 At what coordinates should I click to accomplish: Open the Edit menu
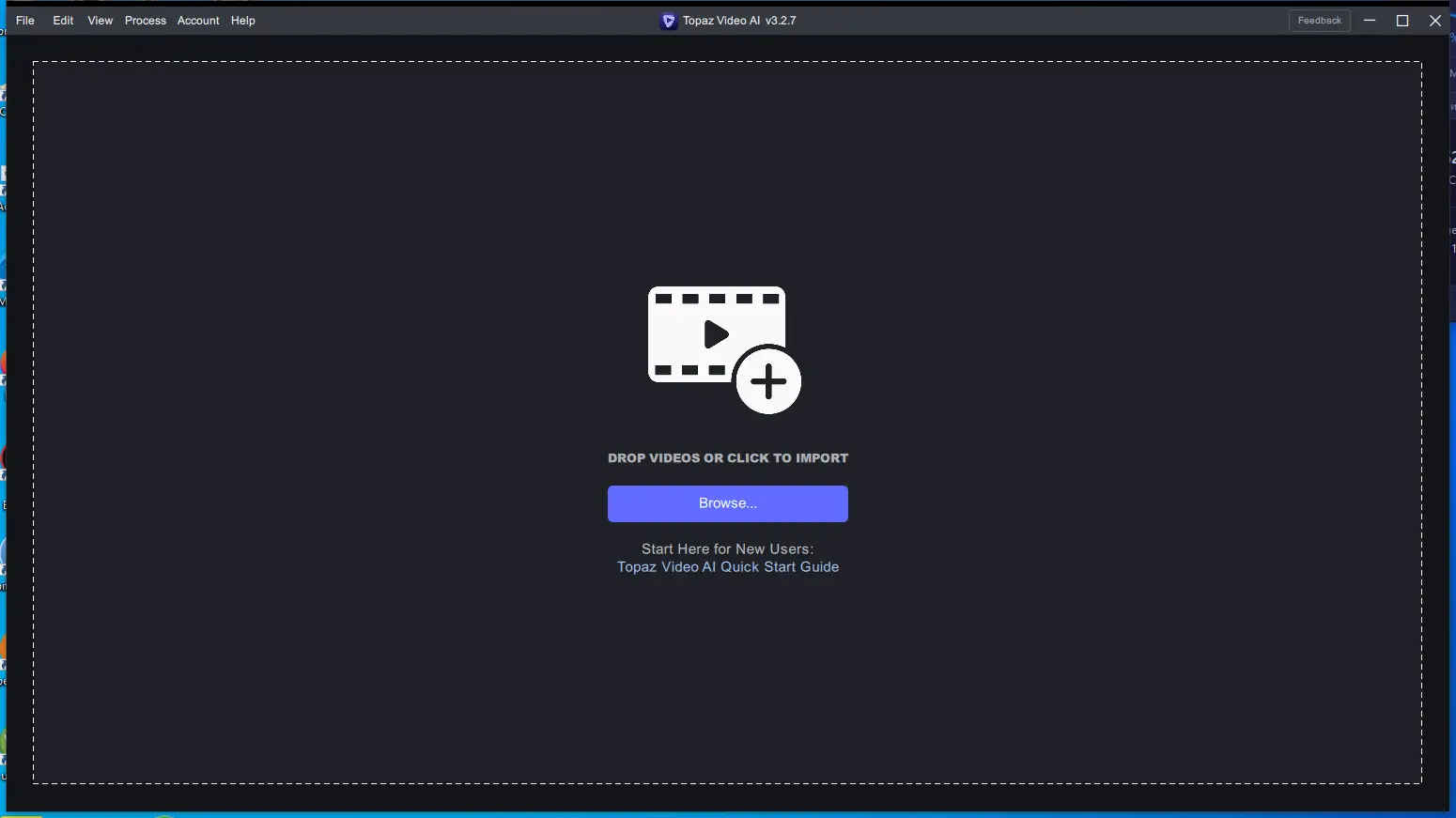pos(63,21)
